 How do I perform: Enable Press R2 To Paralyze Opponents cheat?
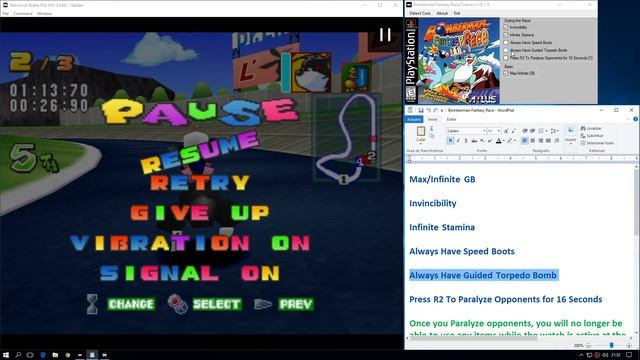coord(506,58)
